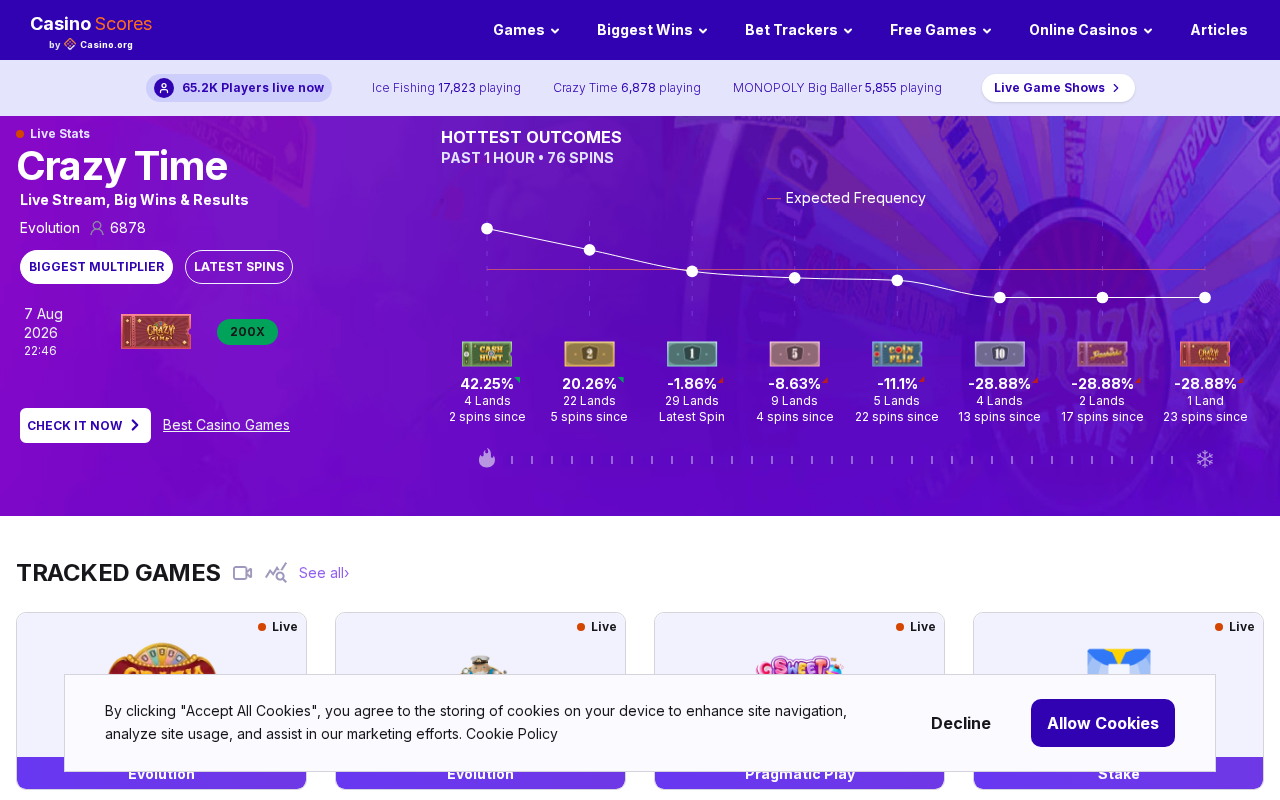1280x800 pixels.
Task: Expand the Online Casinos menu
Action: coord(1091,30)
